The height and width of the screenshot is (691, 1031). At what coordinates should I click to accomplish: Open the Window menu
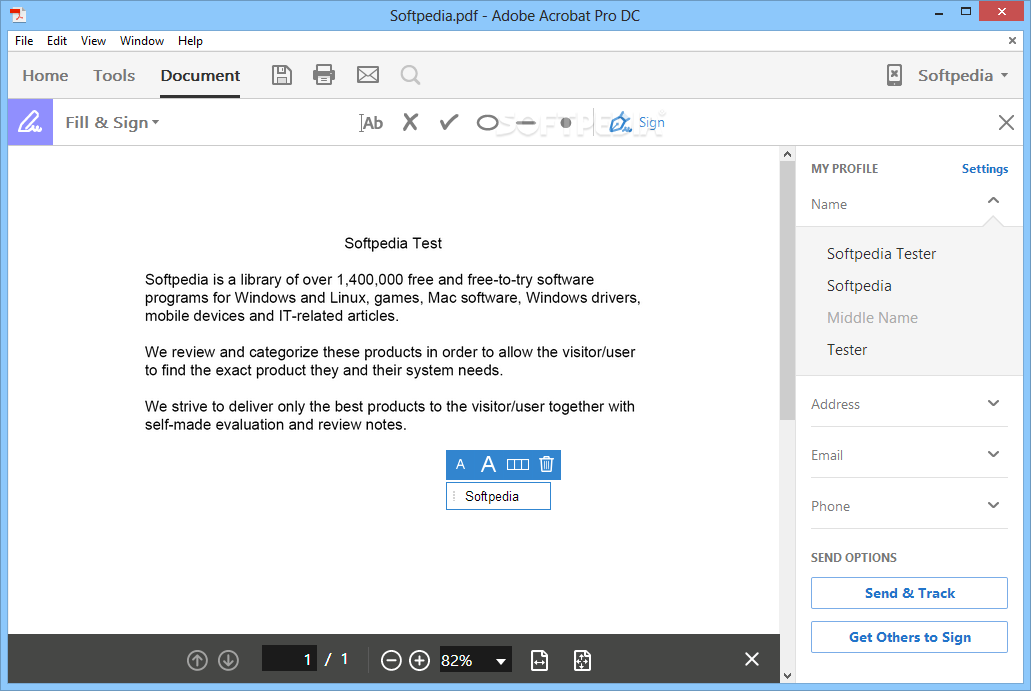pyautogui.click(x=141, y=41)
